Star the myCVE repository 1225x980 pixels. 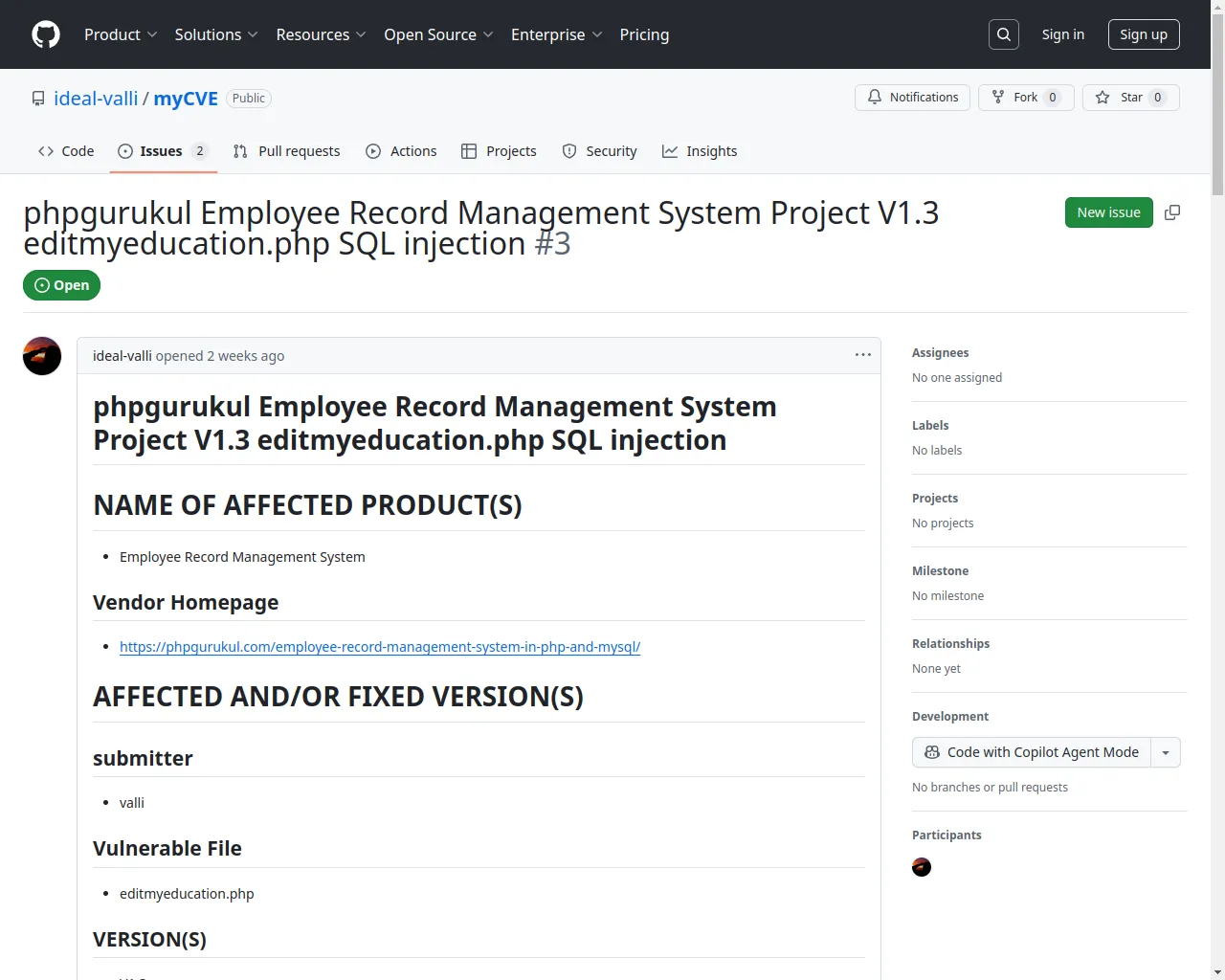coord(1131,98)
